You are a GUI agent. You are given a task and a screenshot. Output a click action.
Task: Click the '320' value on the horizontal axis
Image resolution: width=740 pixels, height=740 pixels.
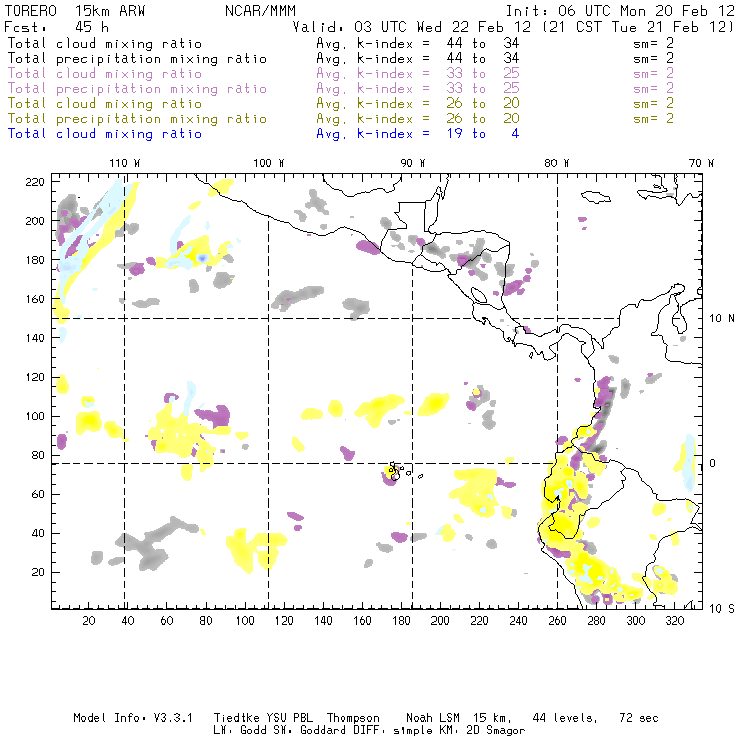tap(674, 621)
